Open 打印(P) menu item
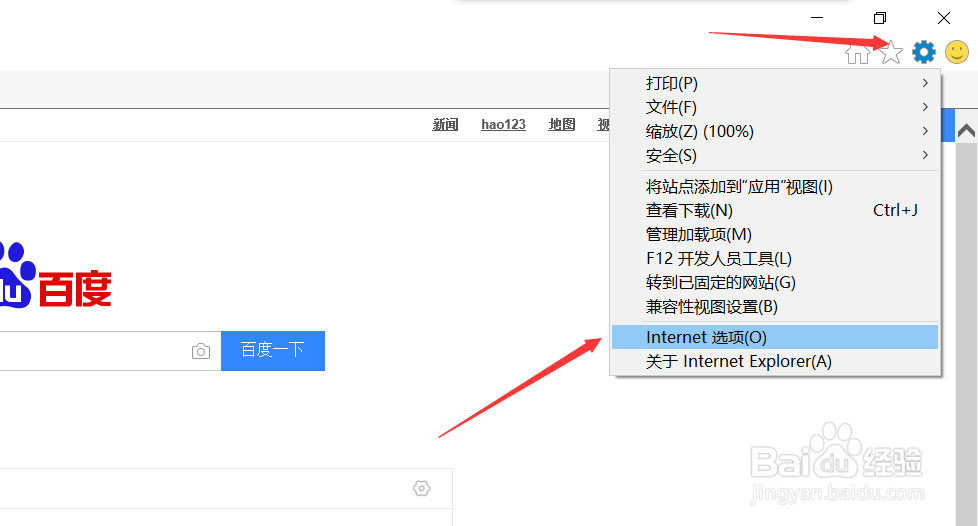Image resolution: width=978 pixels, height=526 pixels. pos(775,83)
